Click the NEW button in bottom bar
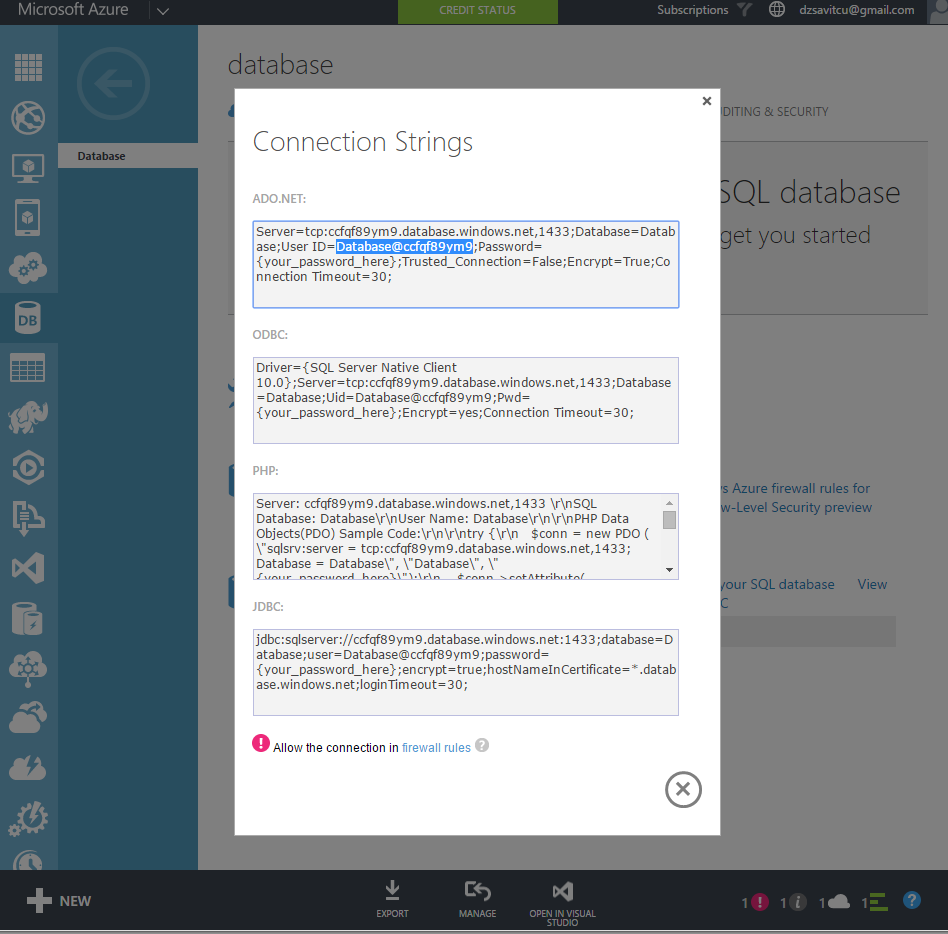 (x=59, y=901)
